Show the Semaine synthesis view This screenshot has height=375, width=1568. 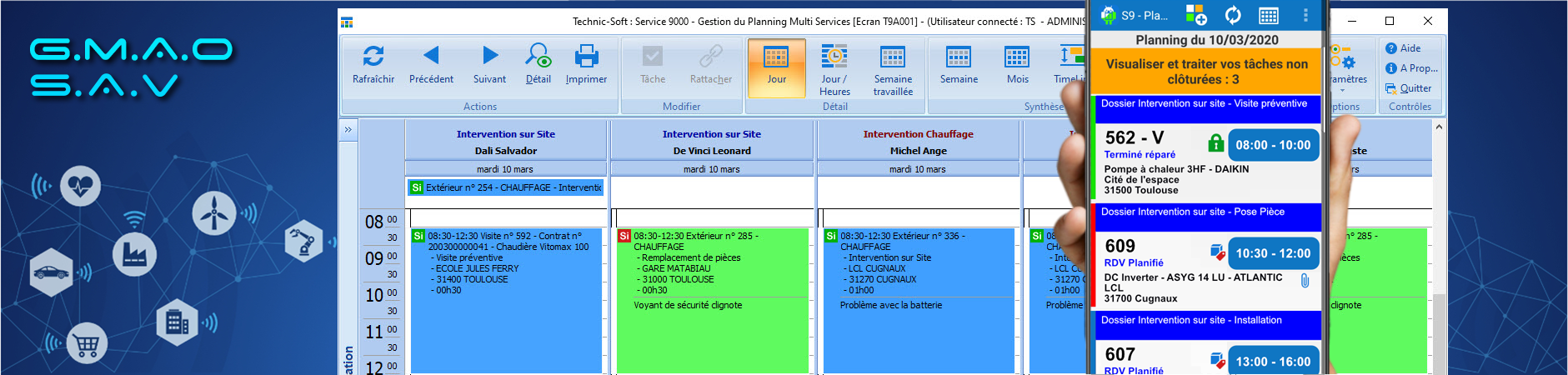[x=959, y=64]
